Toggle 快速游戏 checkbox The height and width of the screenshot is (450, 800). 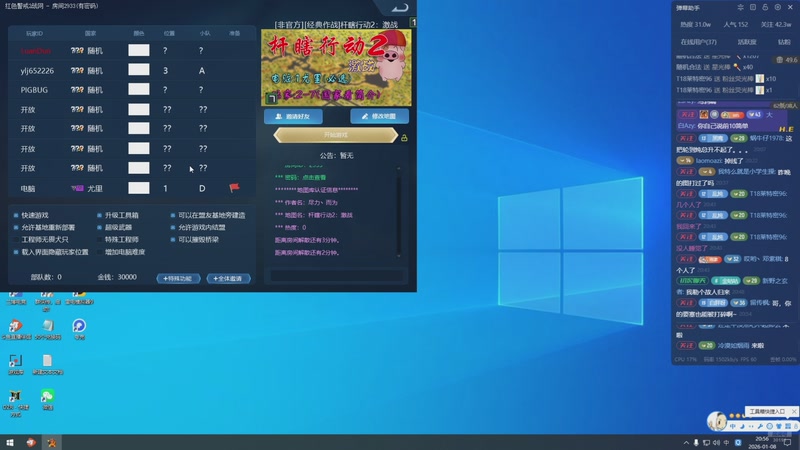16,215
